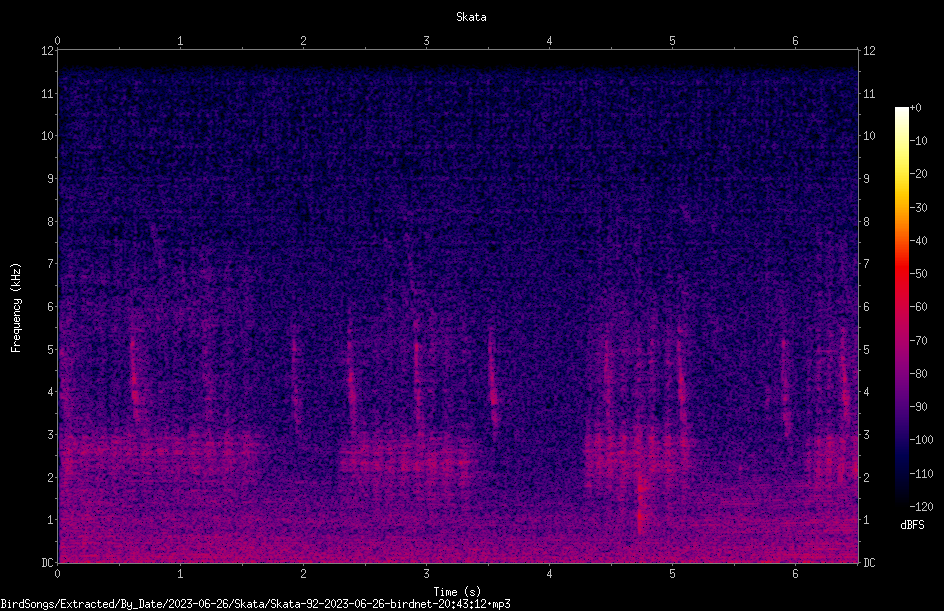Viewport: 944px width, 611px height.
Task: Click '12' on the right frequency axis
Action: click(x=869, y=51)
